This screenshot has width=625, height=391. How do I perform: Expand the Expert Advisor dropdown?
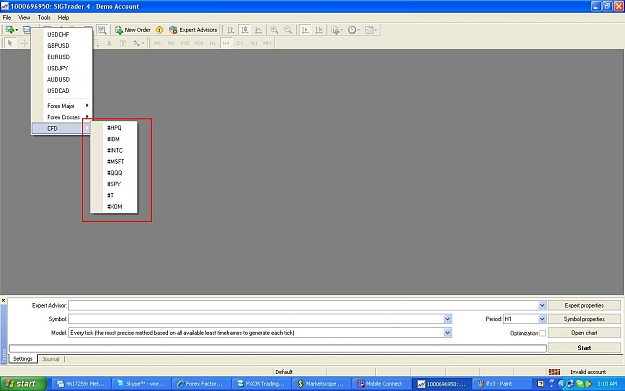click(x=542, y=306)
